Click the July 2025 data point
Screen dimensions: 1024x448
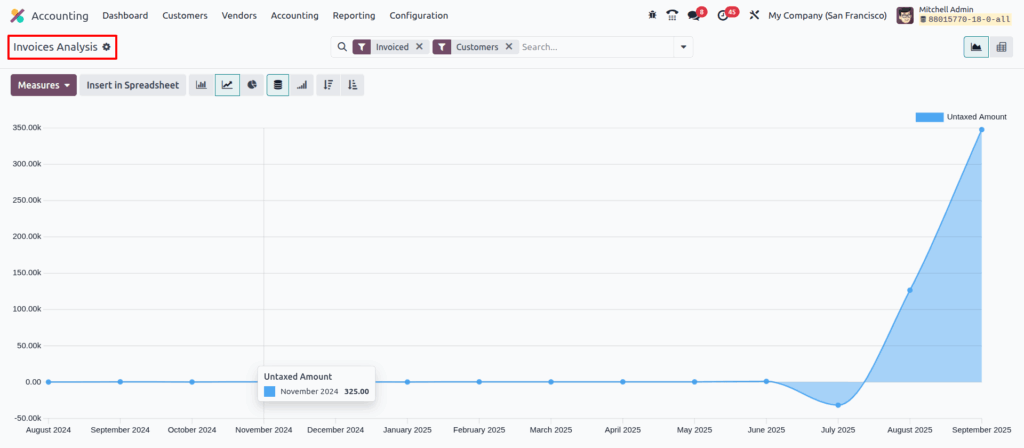point(838,405)
